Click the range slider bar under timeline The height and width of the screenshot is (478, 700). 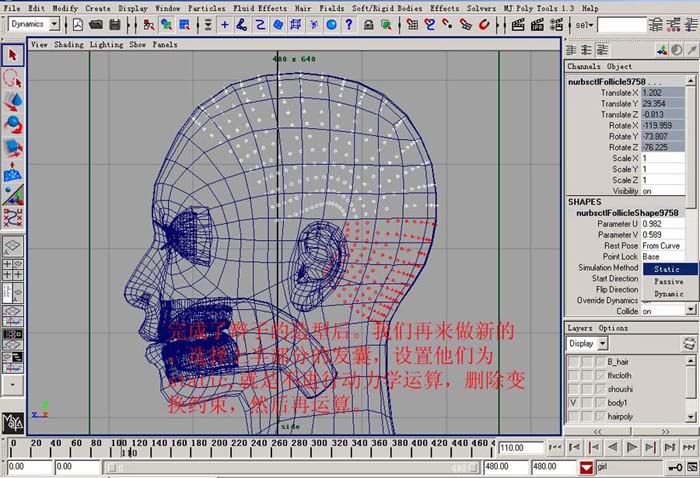[x=292, y=468]
